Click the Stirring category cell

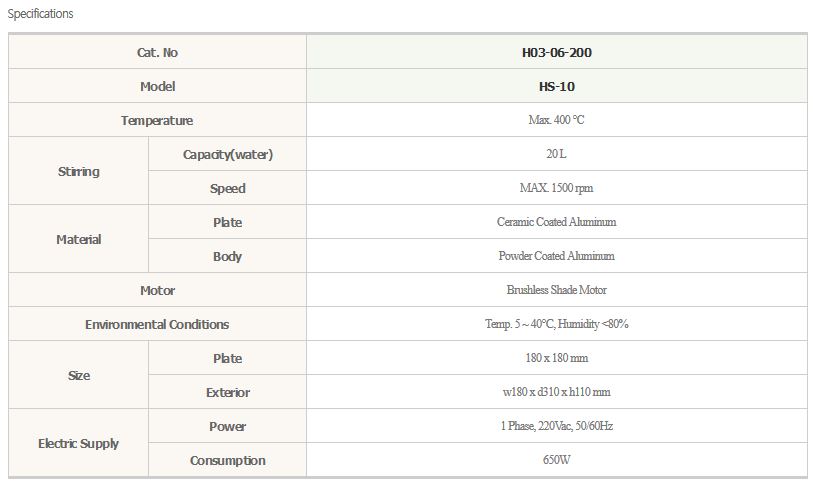click(x=79, y=171)
